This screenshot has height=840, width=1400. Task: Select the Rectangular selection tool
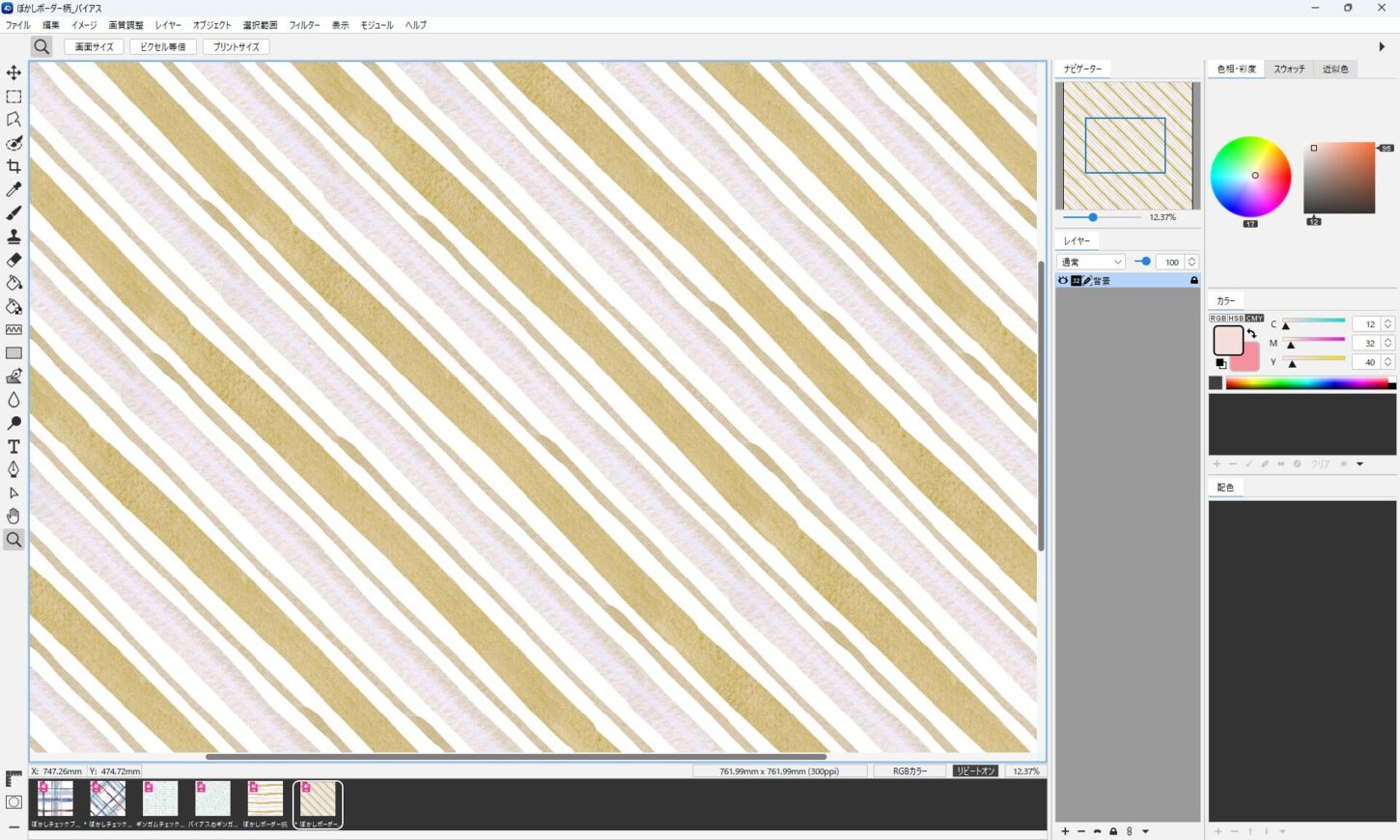coord(14,97)
